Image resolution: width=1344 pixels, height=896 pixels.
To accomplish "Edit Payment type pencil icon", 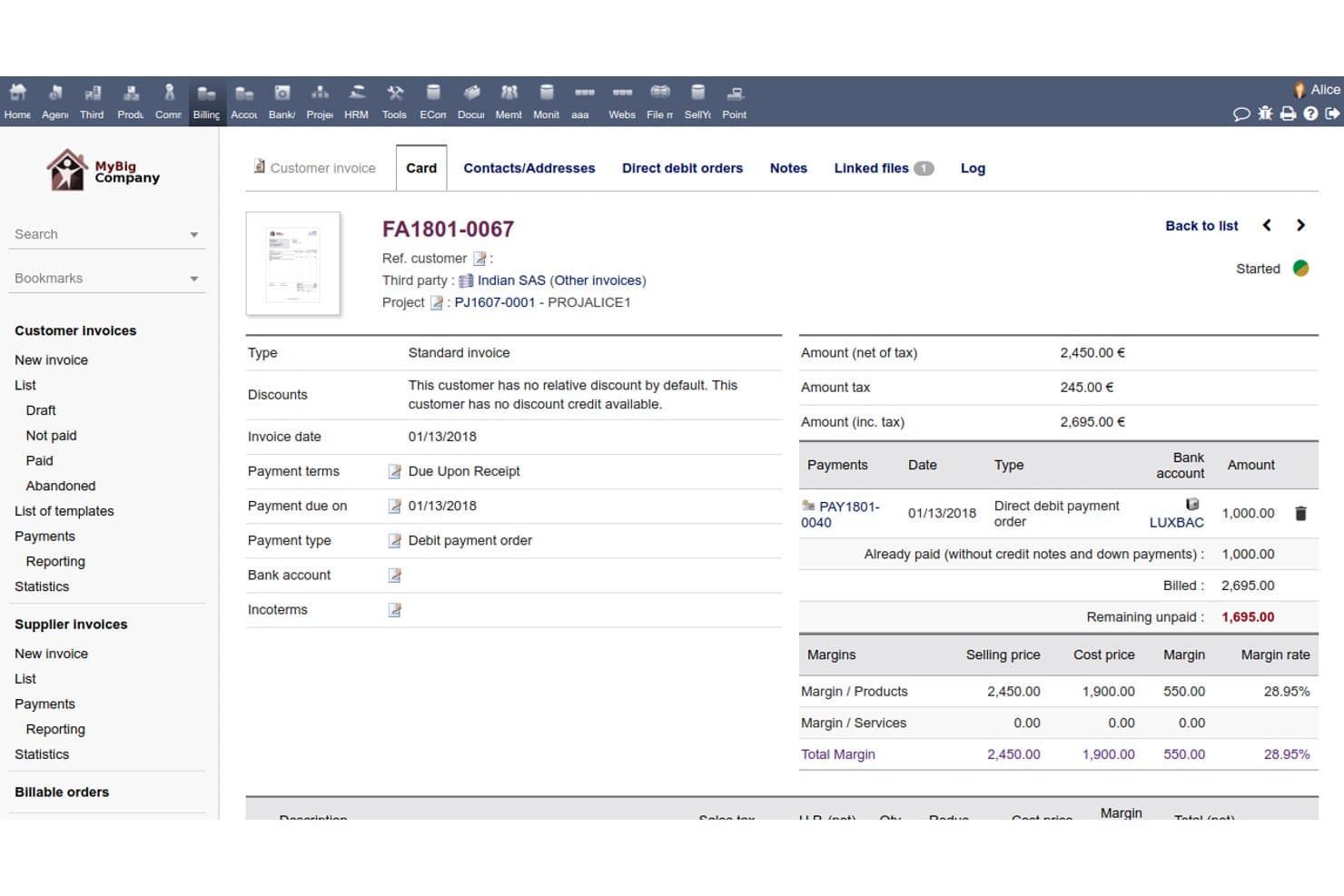I will click(395, 541).
